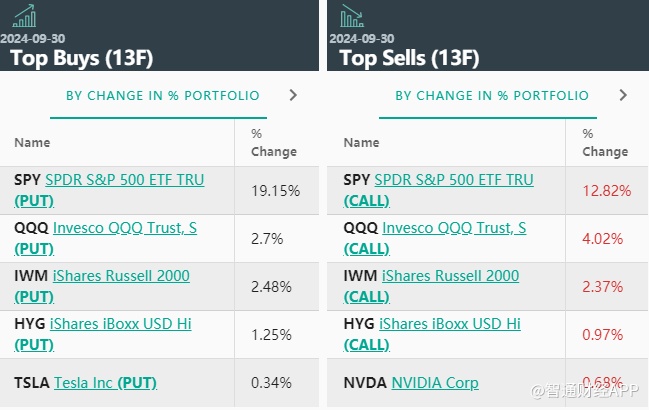Click the Top Sells falling chart icon
Screen dimensions: 649x410
pos(352,16)
